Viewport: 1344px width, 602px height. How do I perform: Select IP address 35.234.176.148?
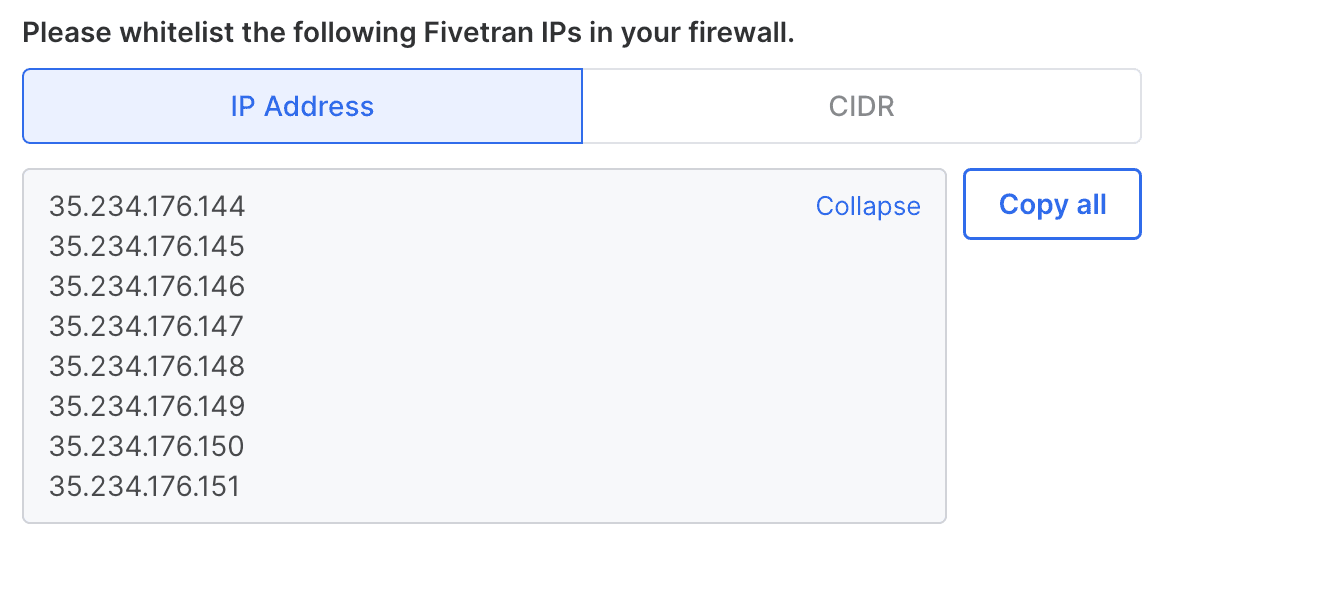coord(146,366)
